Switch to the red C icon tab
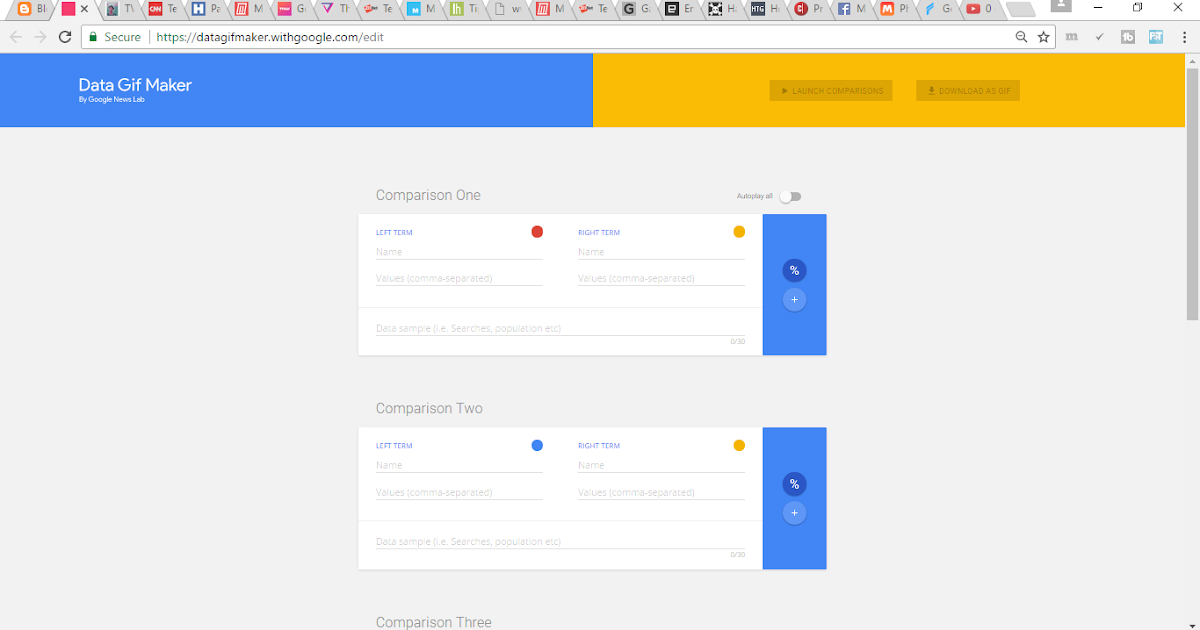Image resolution: width=1200 pixels, height=630 pixels. click(808, 9)
